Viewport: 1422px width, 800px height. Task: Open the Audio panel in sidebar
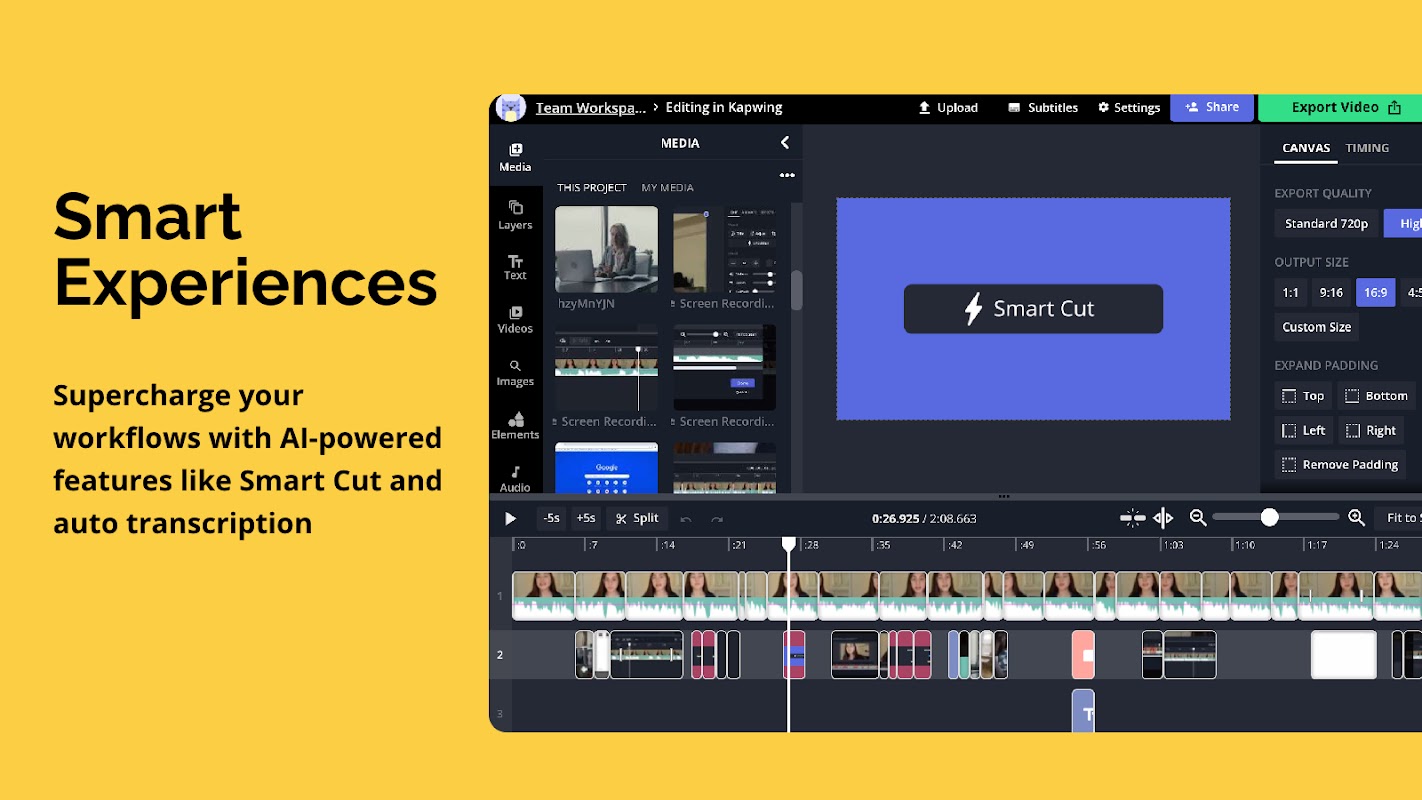[x=515, y=478]
